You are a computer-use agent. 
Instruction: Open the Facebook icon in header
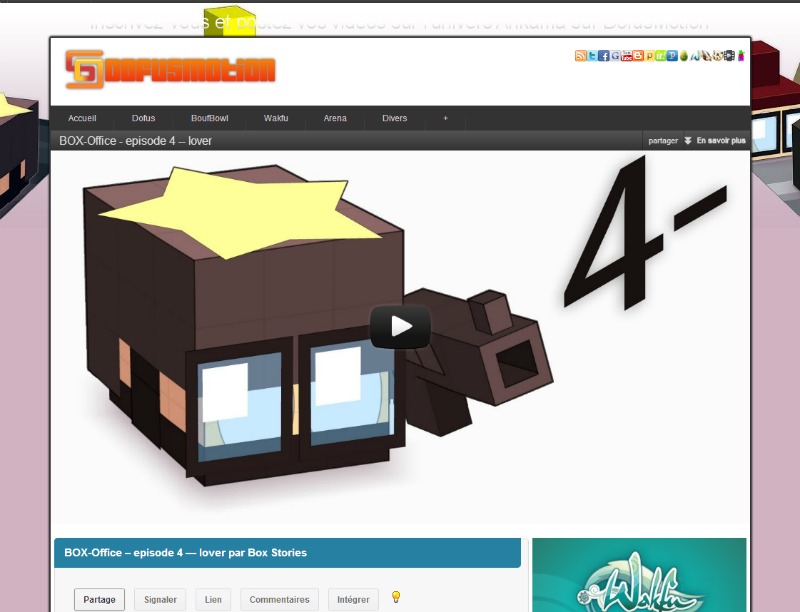604,56
